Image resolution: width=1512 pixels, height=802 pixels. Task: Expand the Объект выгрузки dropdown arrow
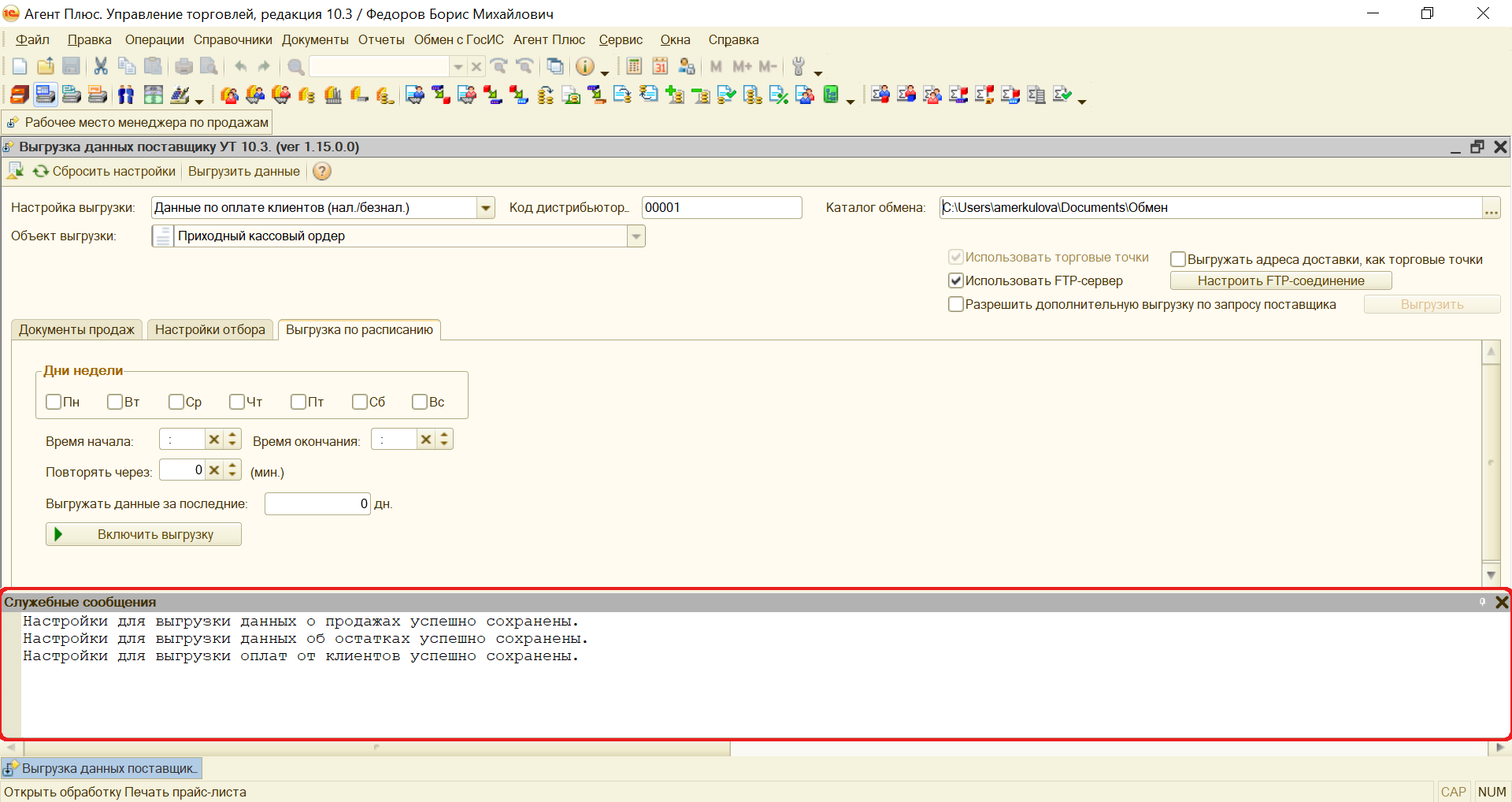[636, 236]
